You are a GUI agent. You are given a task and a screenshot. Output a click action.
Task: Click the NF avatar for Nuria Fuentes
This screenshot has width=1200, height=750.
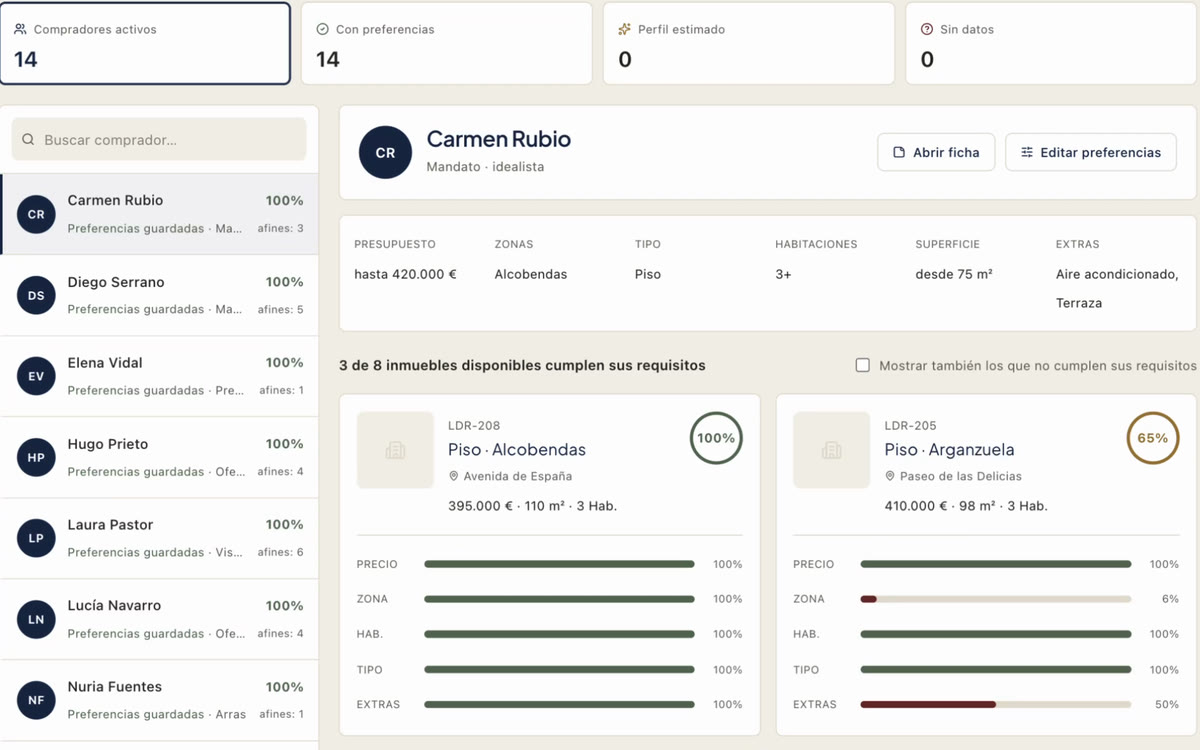pos(36,700)
